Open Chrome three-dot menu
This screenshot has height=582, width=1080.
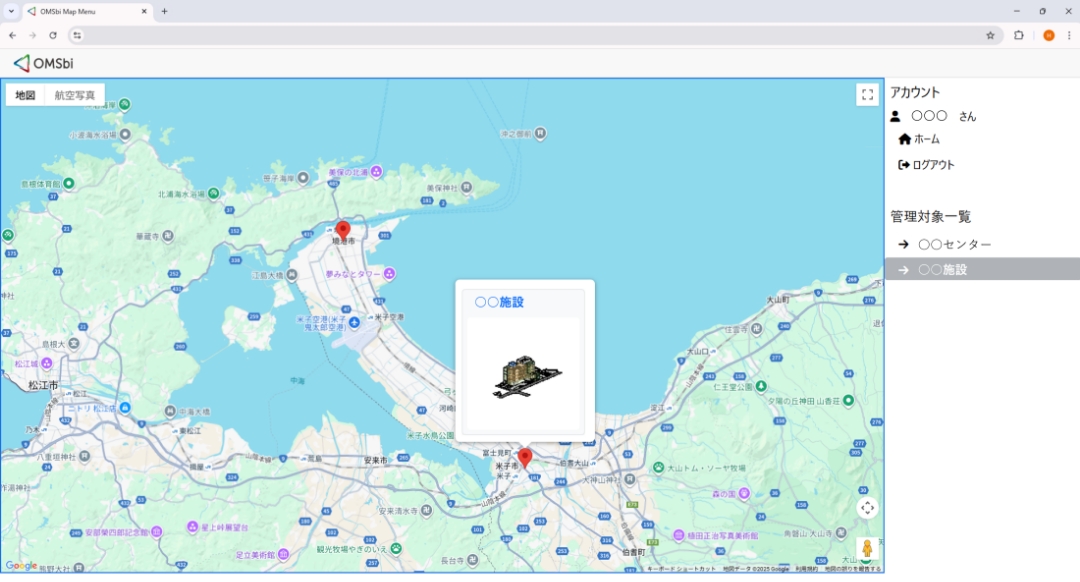pos(1068,35)
